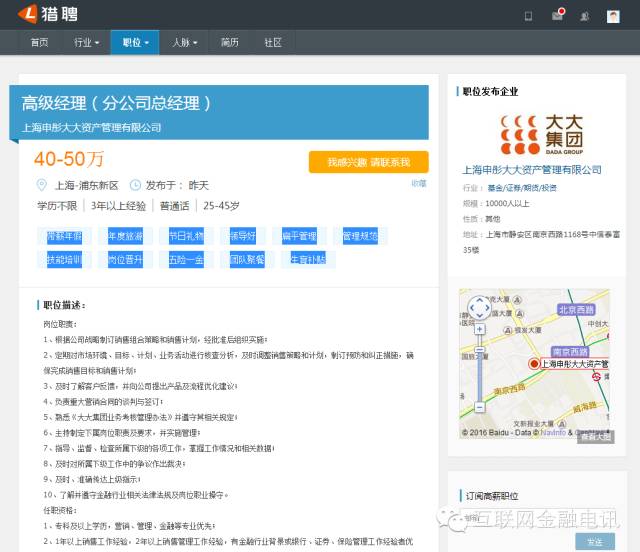Select the 节日礼物 benefit tag
640x552 pixels.
pyautogui.click(x=186, y=236)
